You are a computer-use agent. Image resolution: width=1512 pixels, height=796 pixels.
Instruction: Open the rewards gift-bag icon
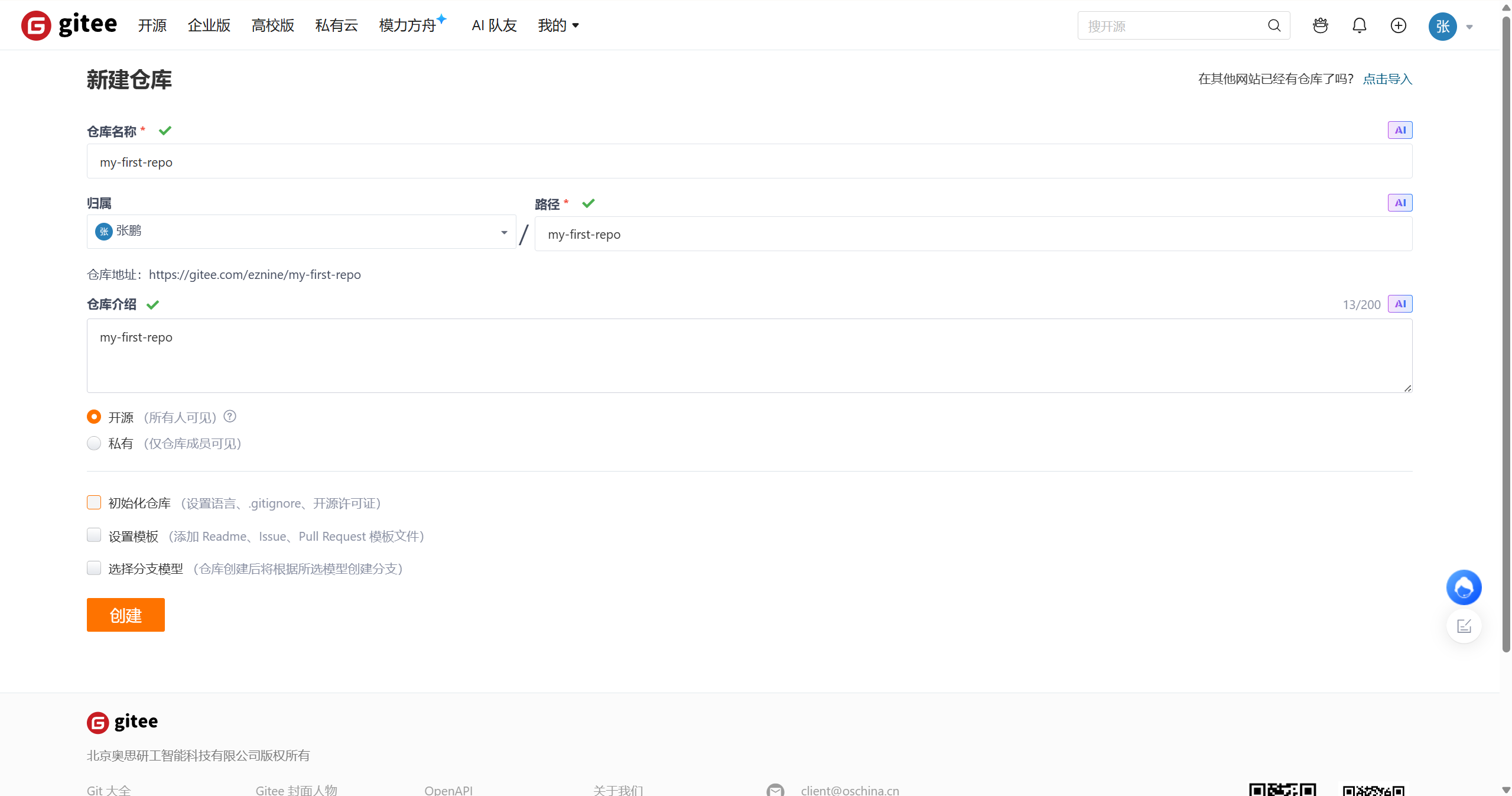pyautogui.click(x=1321, y=25)
